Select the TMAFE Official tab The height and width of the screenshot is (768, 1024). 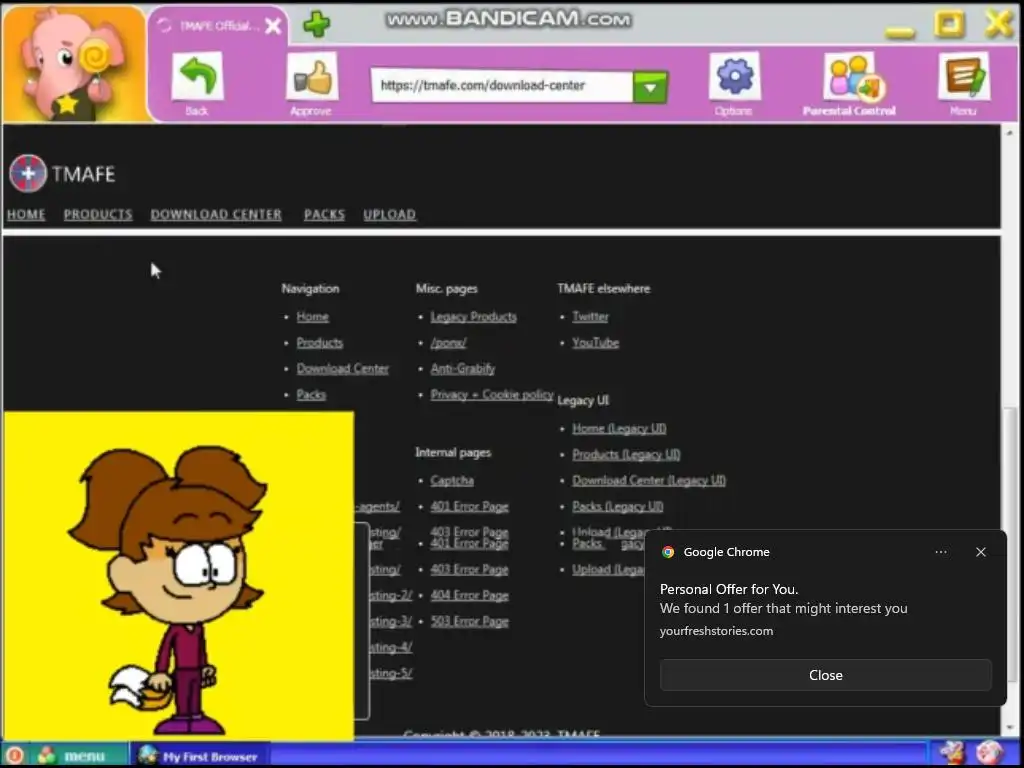click(216, 25)
